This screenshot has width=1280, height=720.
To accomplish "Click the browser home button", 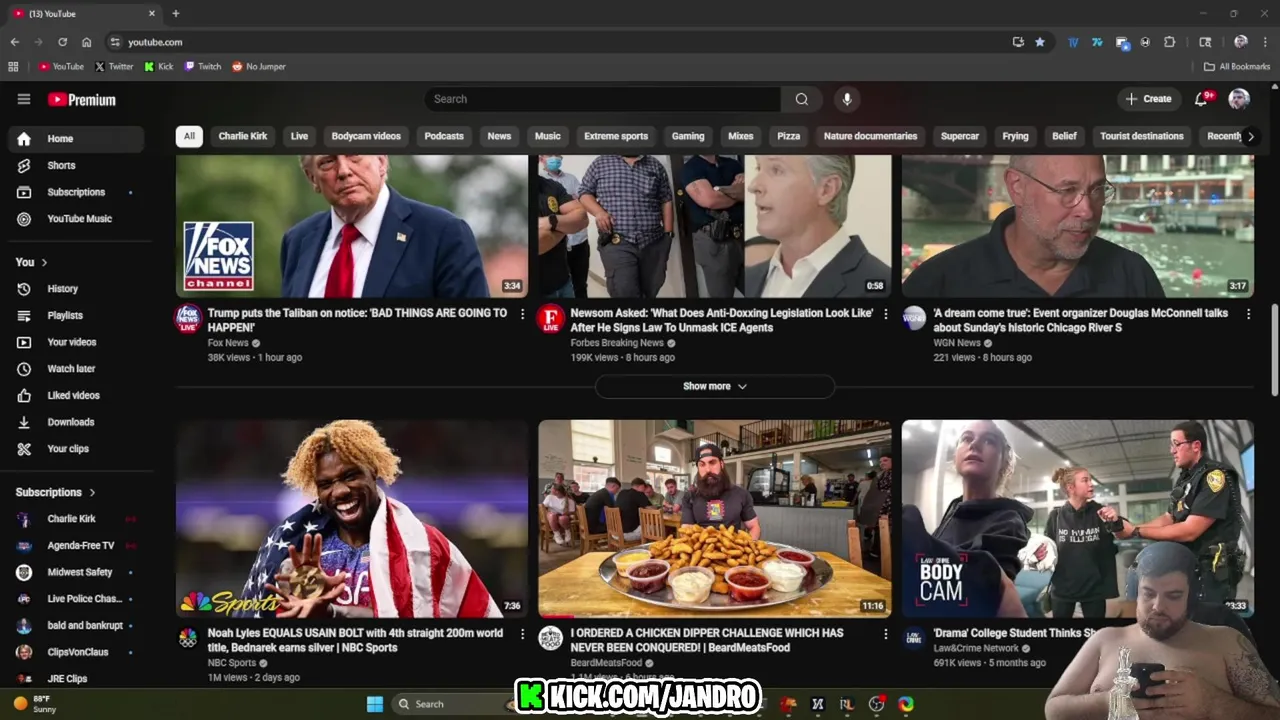I will click(x=86, y=42).
